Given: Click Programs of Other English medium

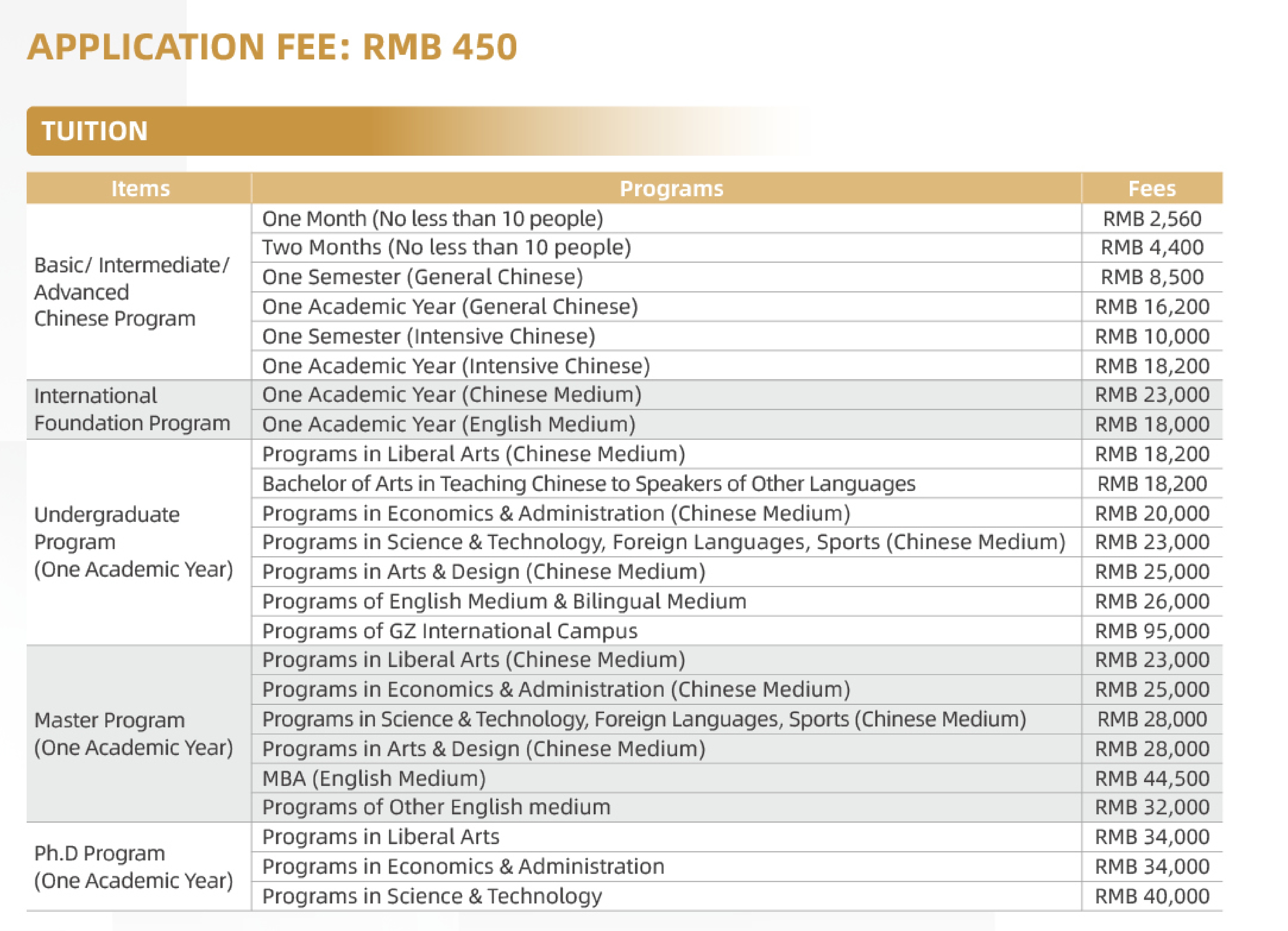Looking at the screenshot, I should tap(436, 807).
